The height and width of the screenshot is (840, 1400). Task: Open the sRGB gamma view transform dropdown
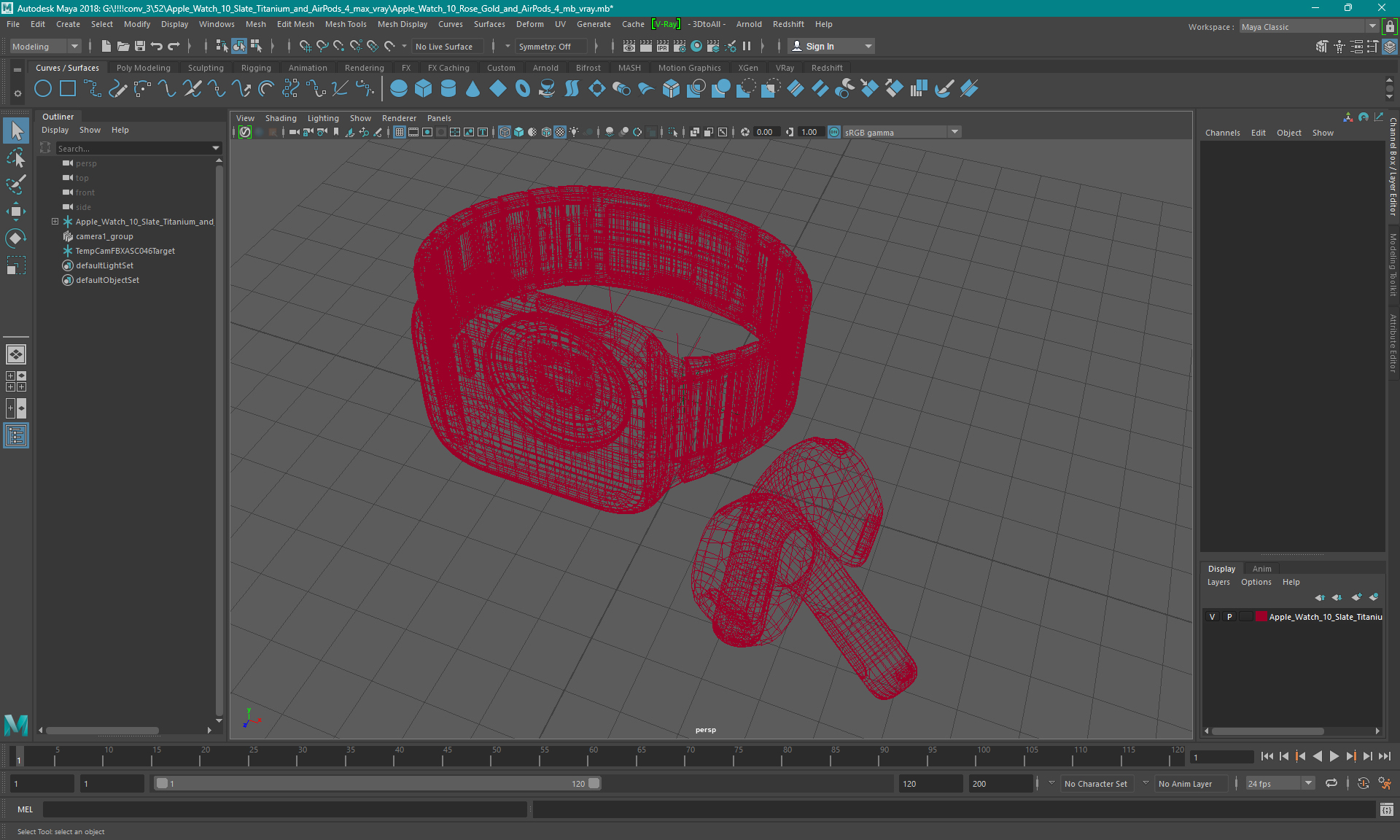coord(902,132)
